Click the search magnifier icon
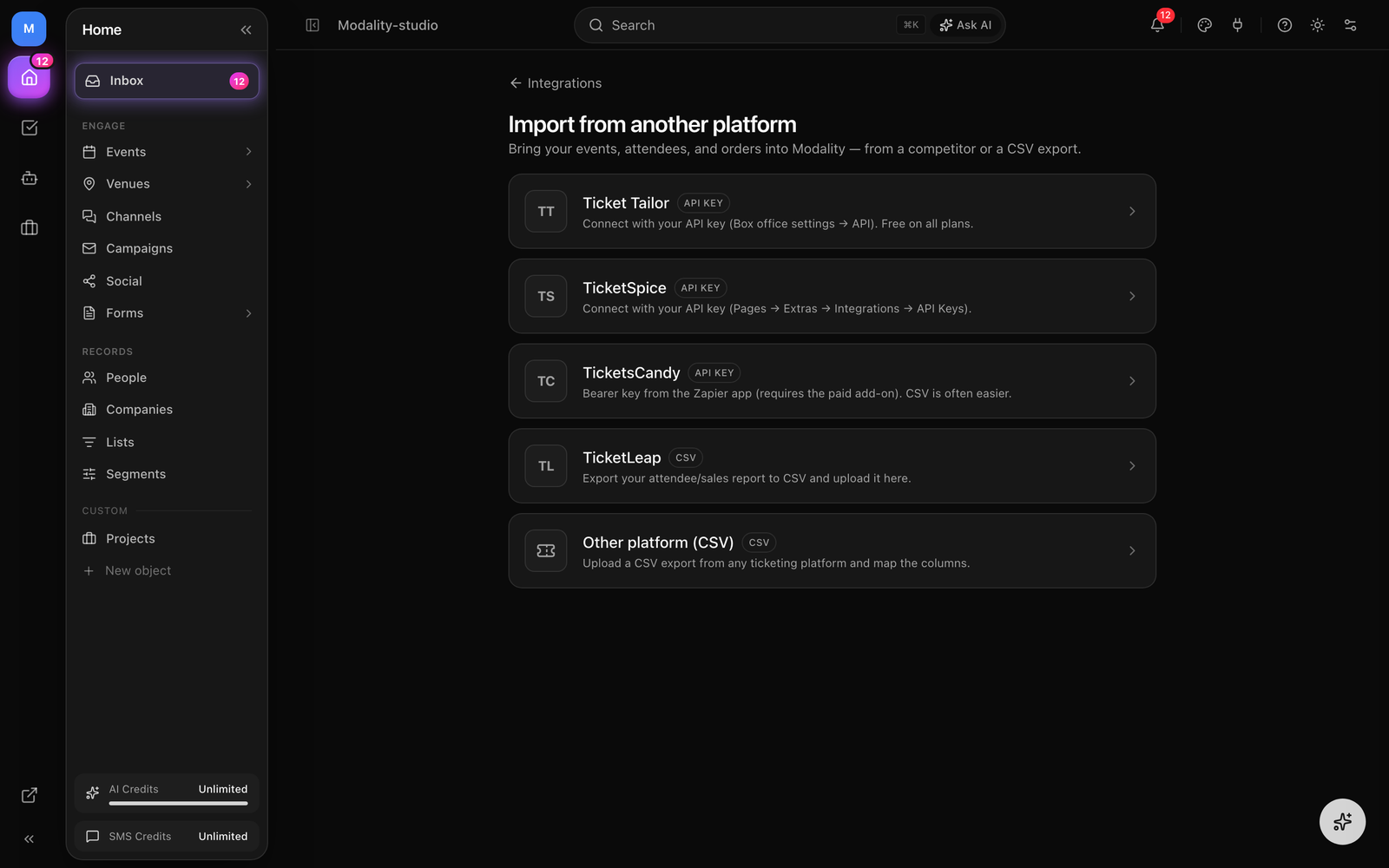Viewport: 1389px width, 868px height. (596, 25)
